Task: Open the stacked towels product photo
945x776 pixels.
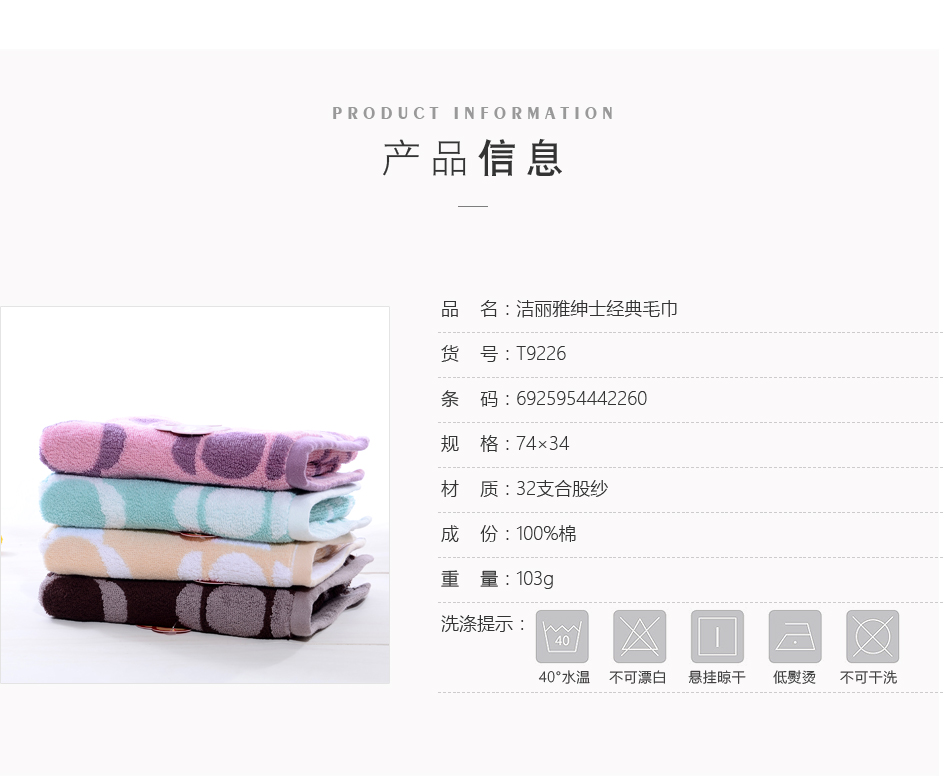Action: [195, 495]
